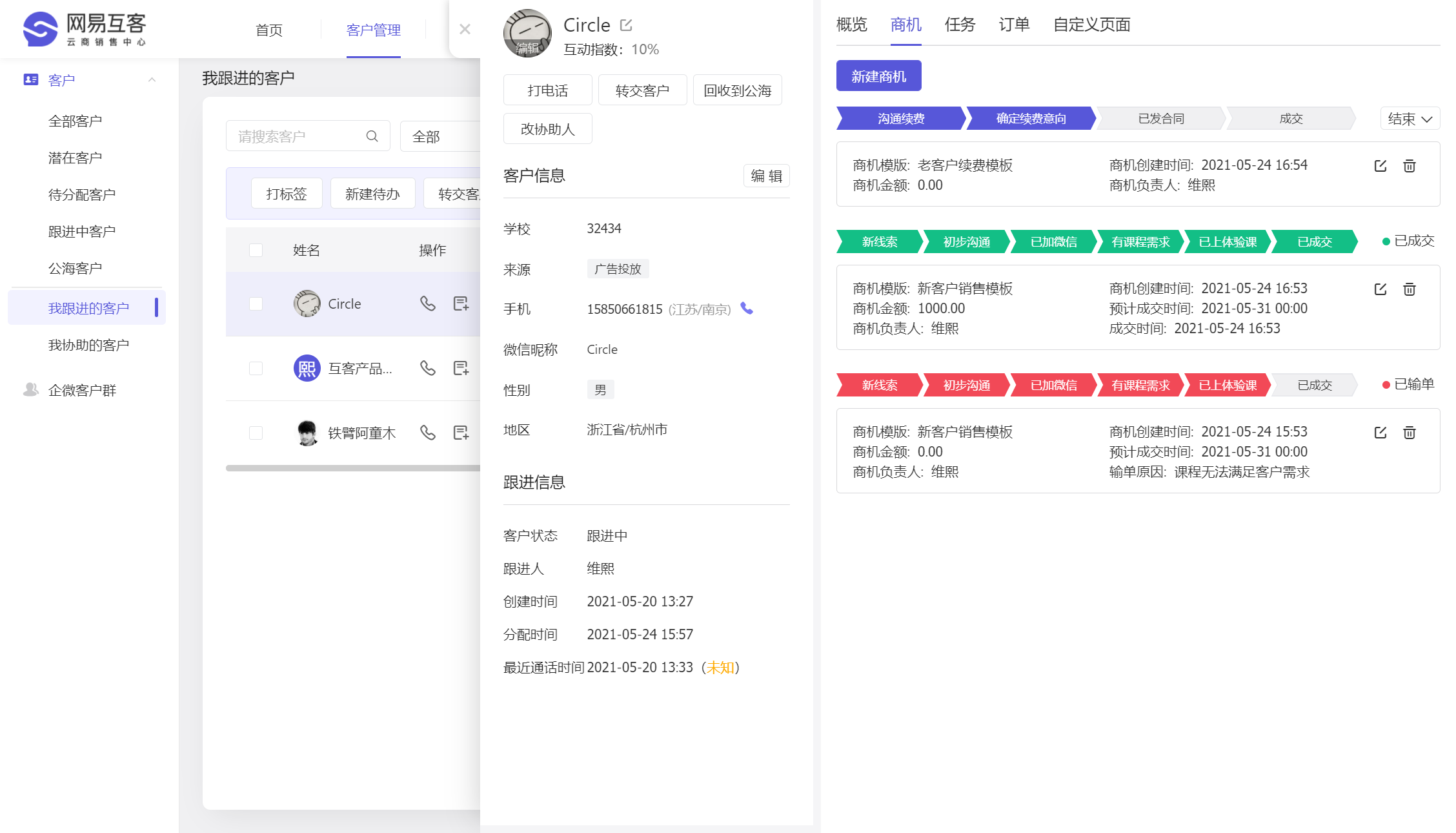Click the call icon for 互客产品 customer
This screenshot has width=1456, height=833.
[427, 368]
